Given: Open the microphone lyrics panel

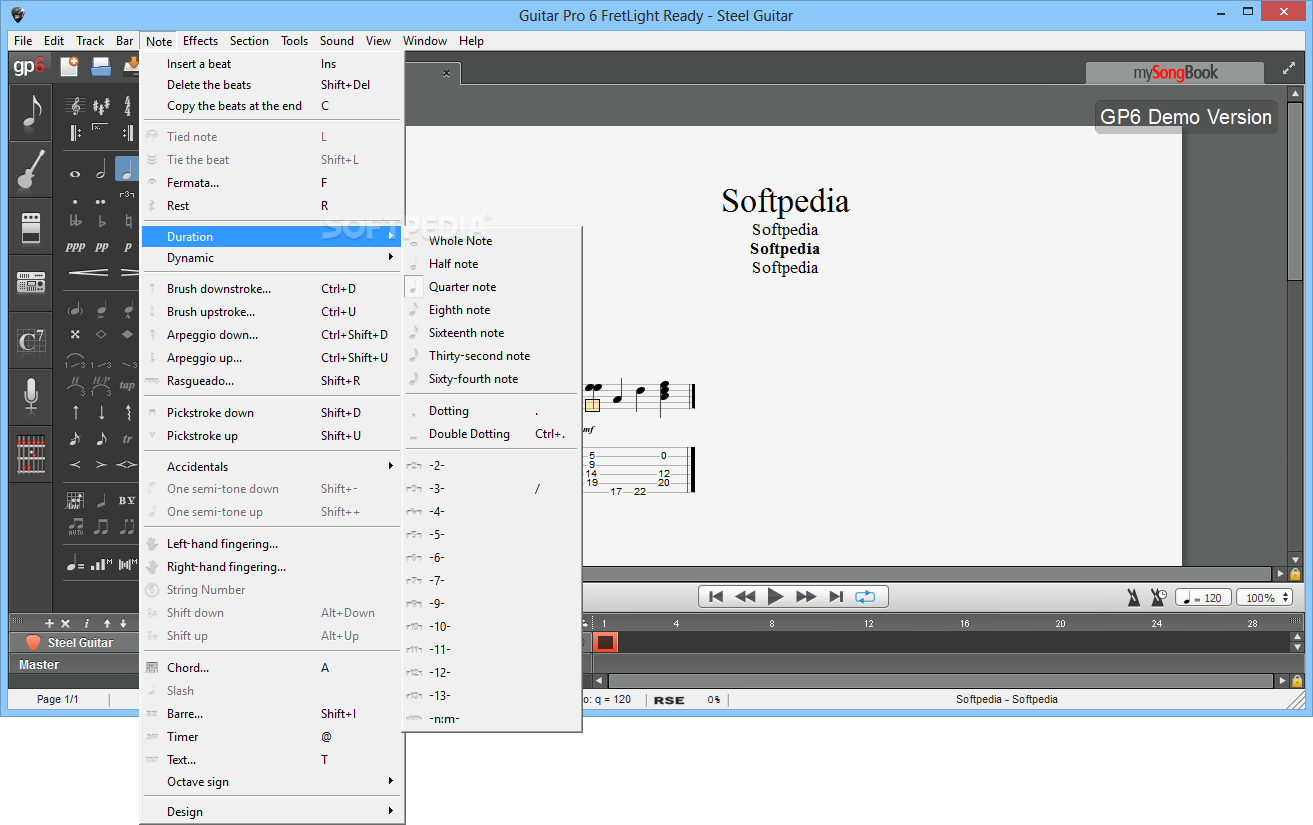Looking at the screenshot, I should point(31,397).
